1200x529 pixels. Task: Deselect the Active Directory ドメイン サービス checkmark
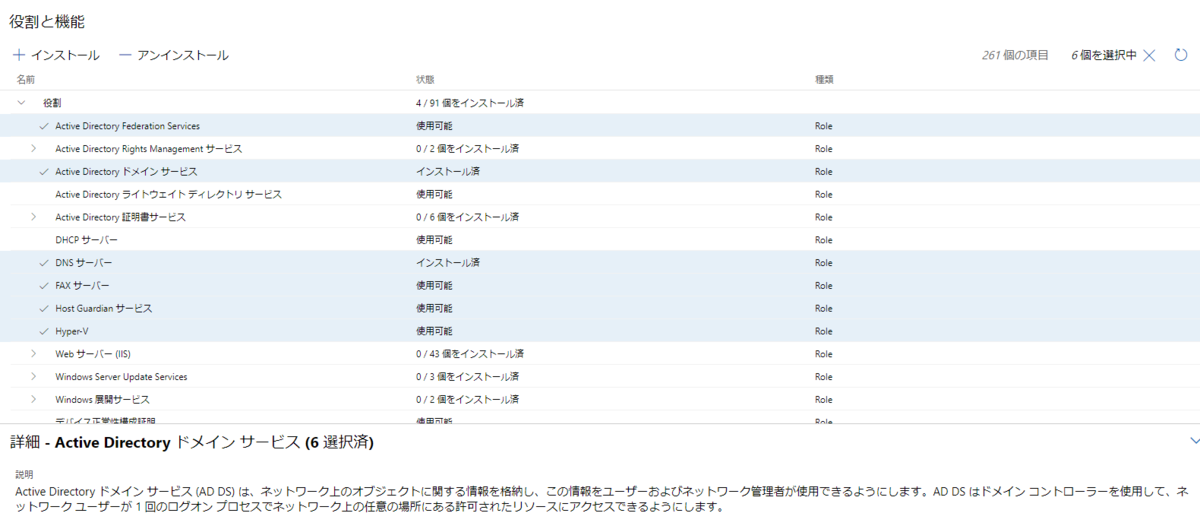[43, 171]
